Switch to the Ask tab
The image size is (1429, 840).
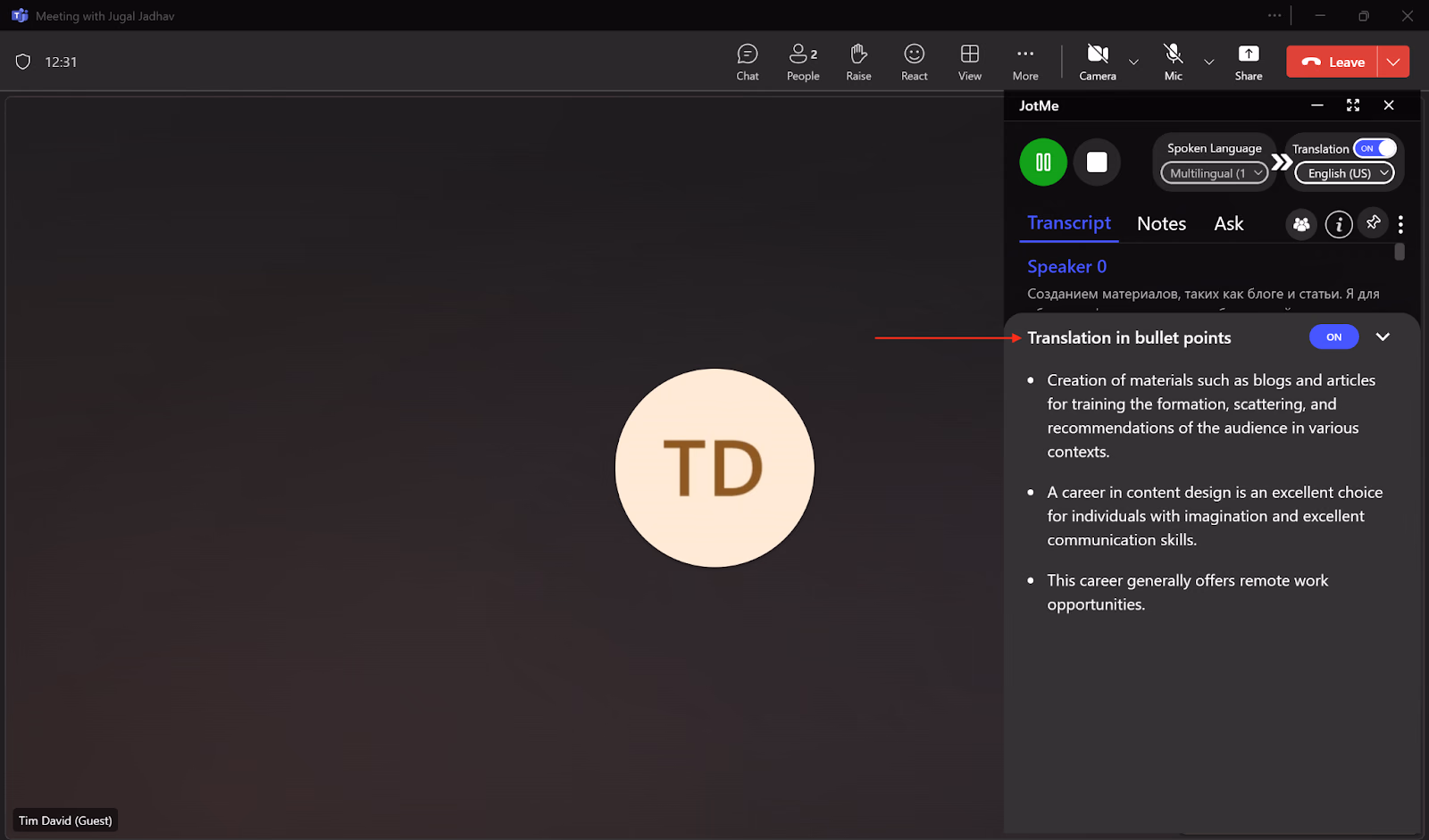[1228, 224]
